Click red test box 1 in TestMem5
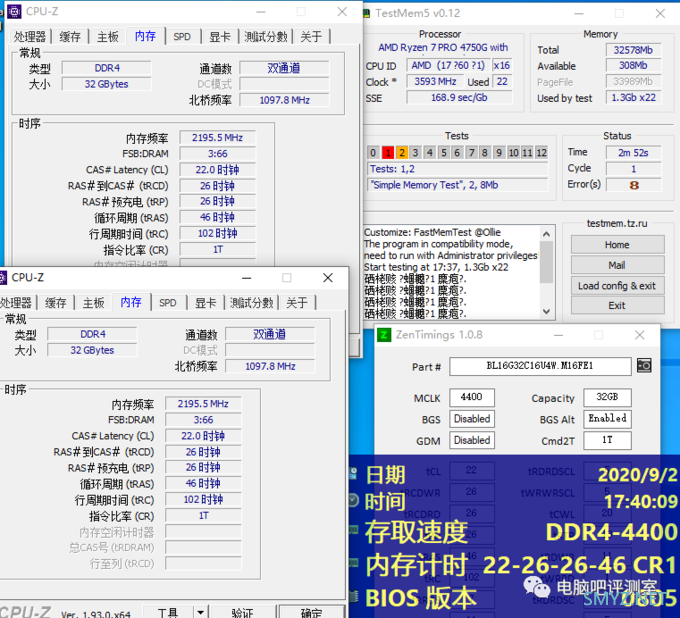Viewport: 680px width, 618px height. [x=388, y=153]
